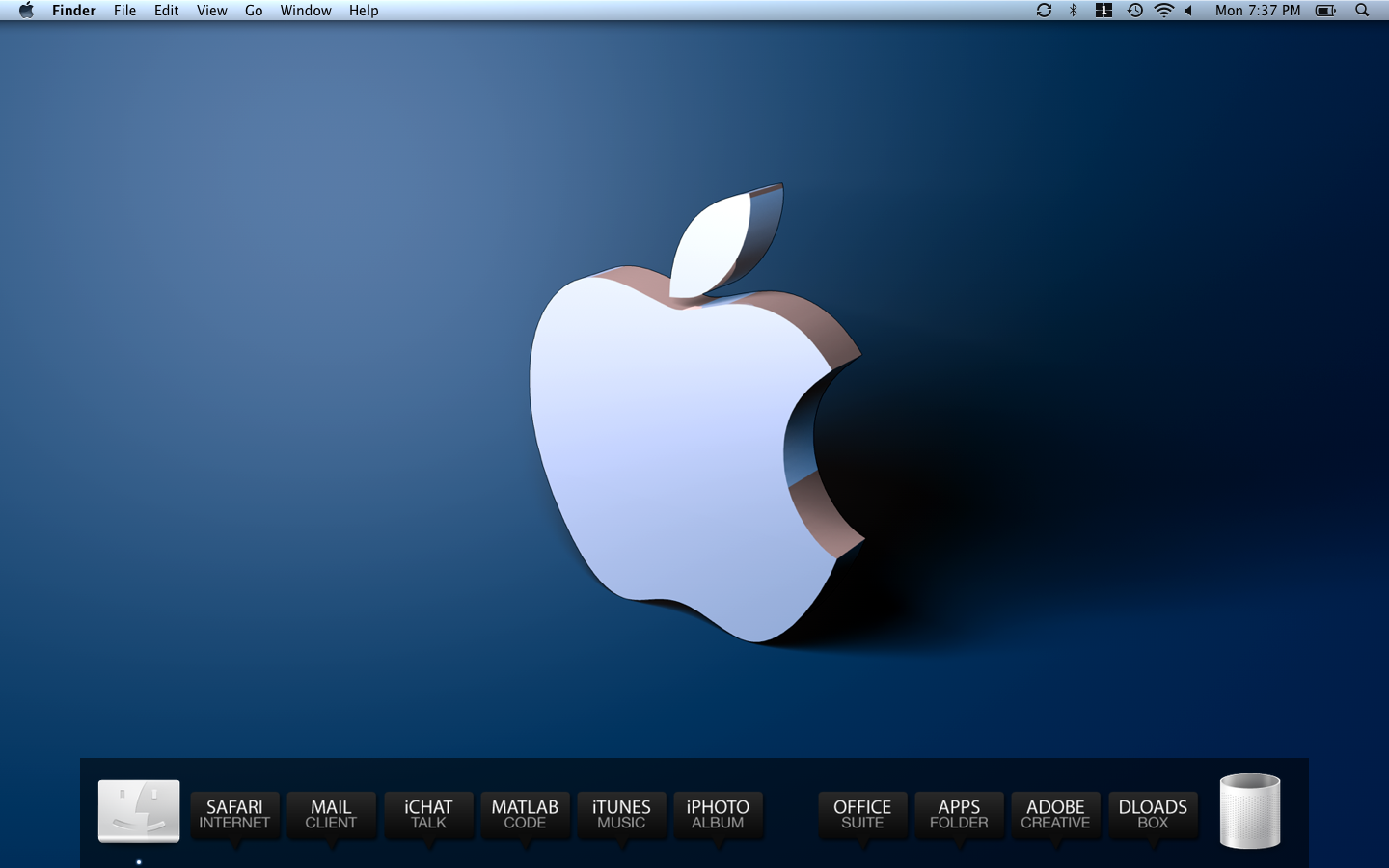This screenshot has height=868, width=1389.
Task: Open the Adobe Creative dock stack
Action: click(1055, 816)
